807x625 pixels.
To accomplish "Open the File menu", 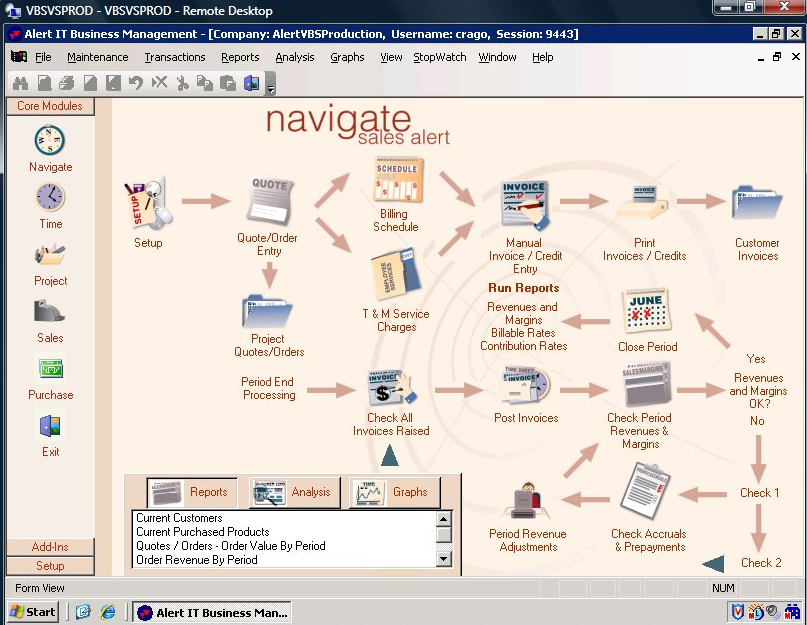I will (x=43, y=57).
